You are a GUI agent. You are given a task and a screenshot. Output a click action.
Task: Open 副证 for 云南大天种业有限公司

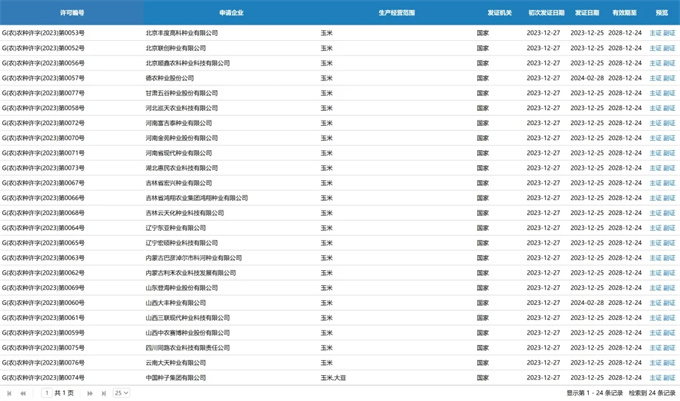669,362
